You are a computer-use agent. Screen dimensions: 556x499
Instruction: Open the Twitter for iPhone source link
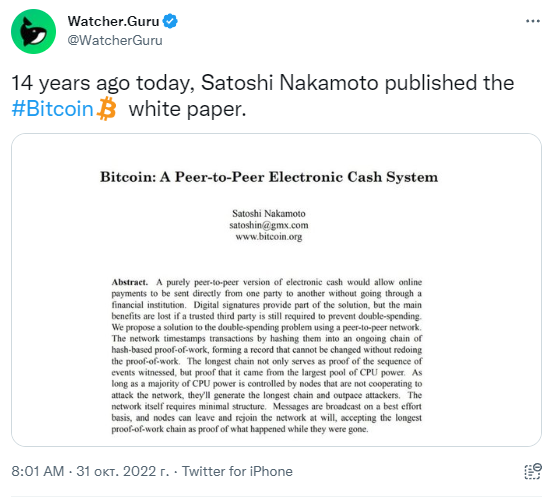click(237, 471)
